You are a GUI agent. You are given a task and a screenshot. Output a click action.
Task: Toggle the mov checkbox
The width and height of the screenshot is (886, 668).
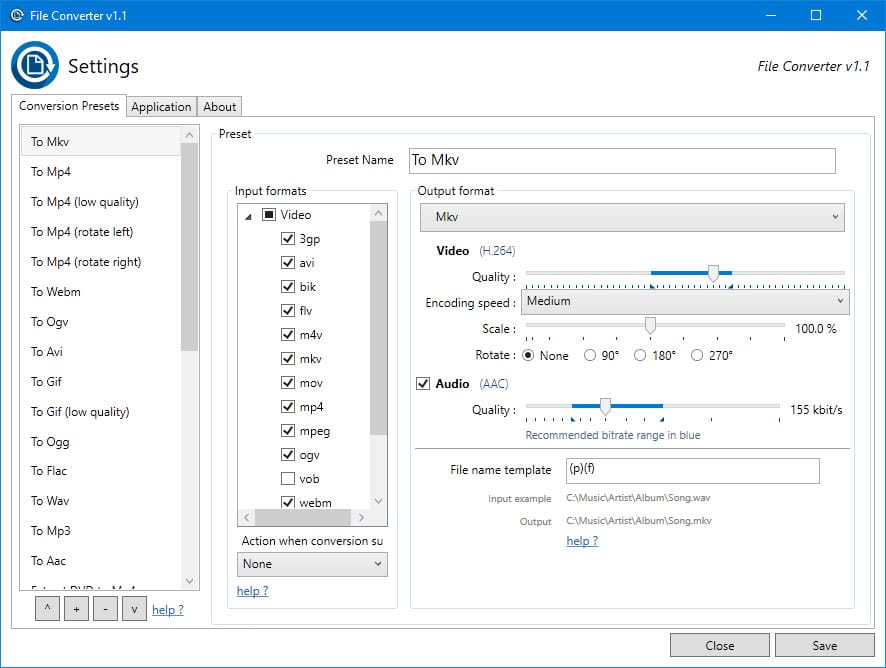click(288, 383)
